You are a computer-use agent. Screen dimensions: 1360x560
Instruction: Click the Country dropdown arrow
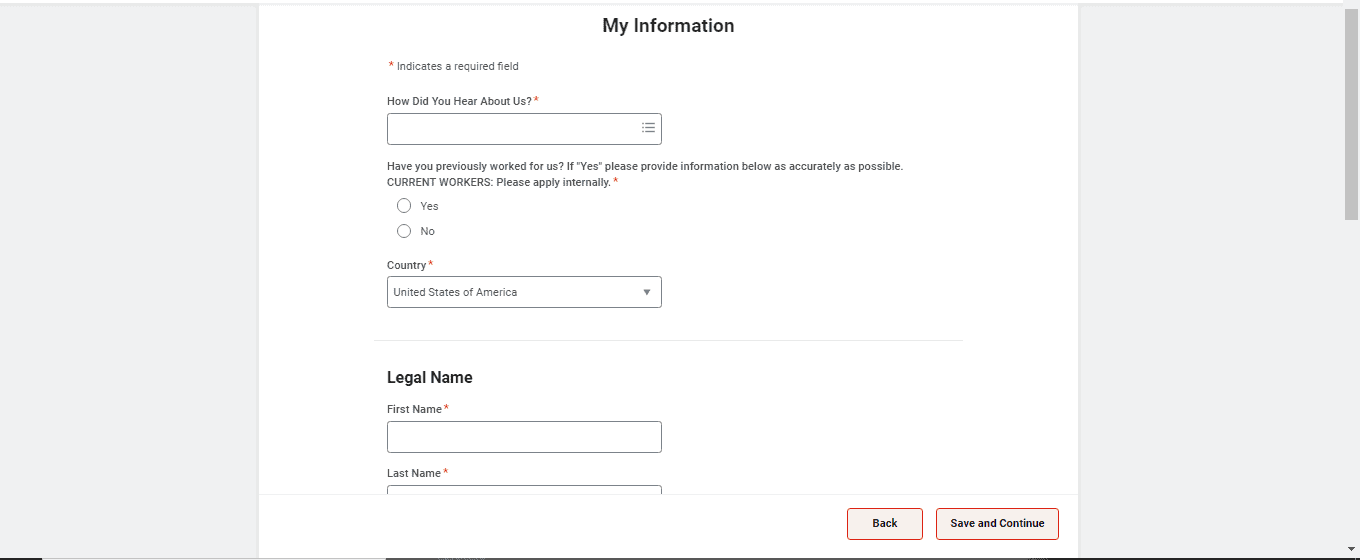[647, 292]
